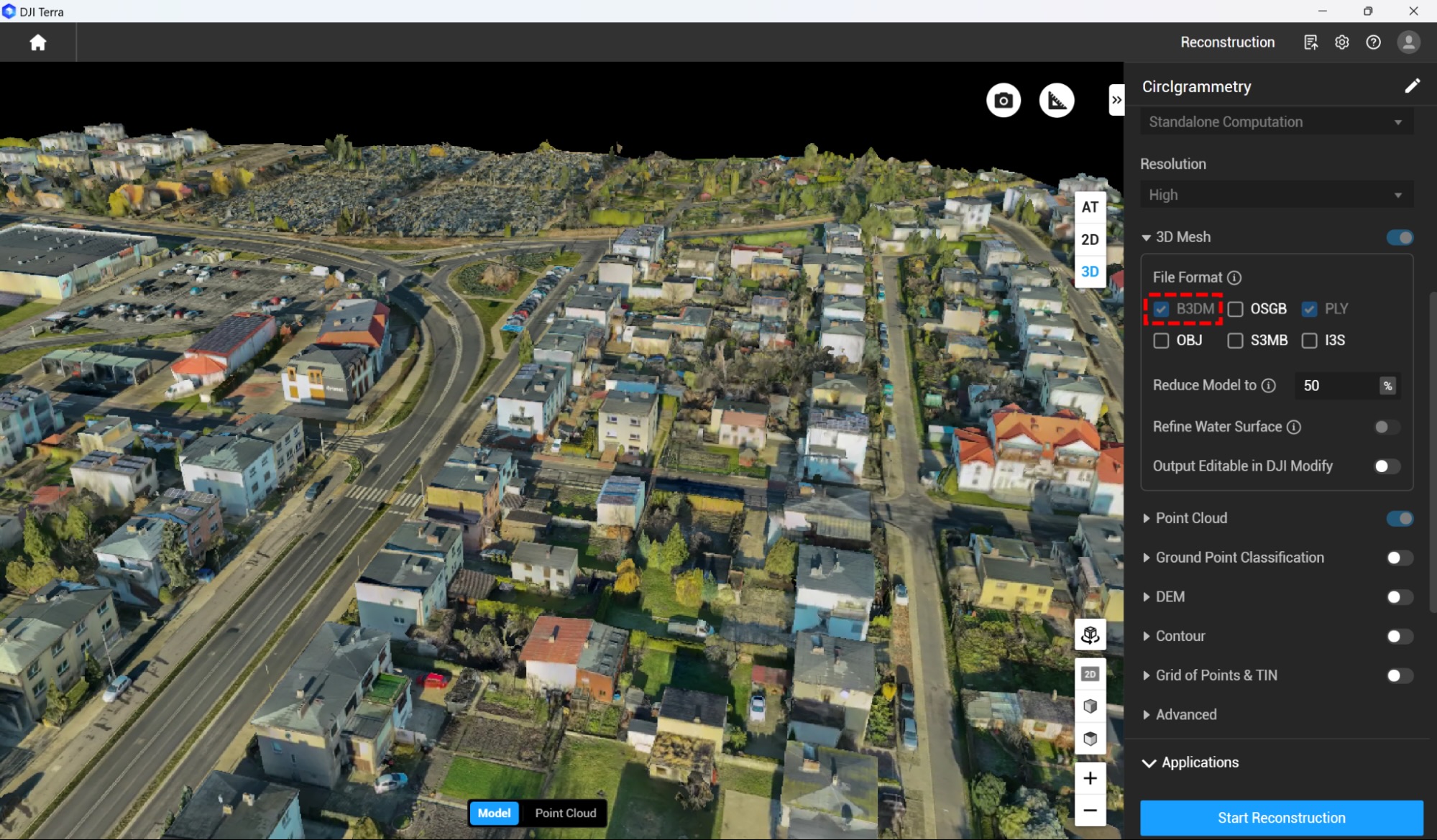Click the Reduce Model to value field
Screen dimensions: 1437x840
(1336, 386)
